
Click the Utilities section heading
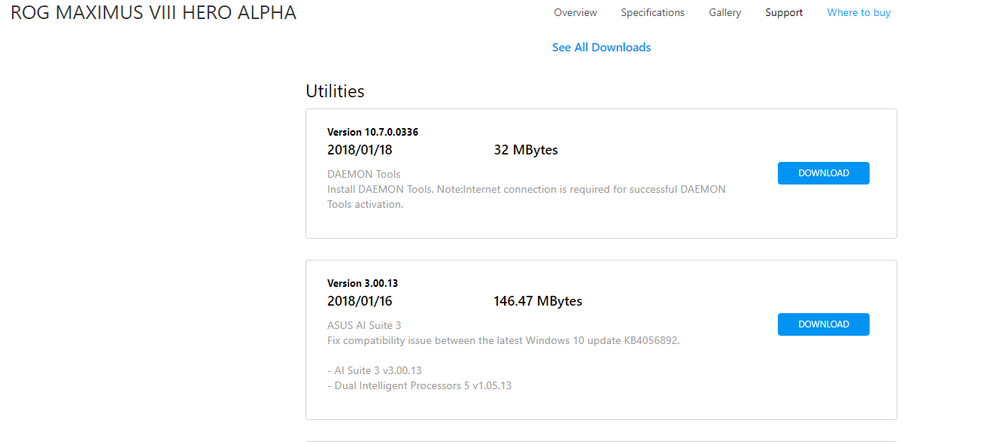coord(335,91)
